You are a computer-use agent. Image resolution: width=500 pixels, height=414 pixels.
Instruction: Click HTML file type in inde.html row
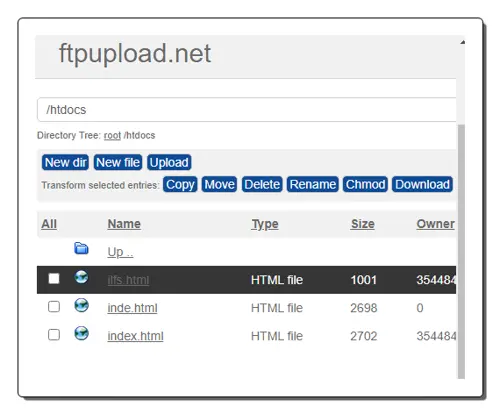(277, 308)
